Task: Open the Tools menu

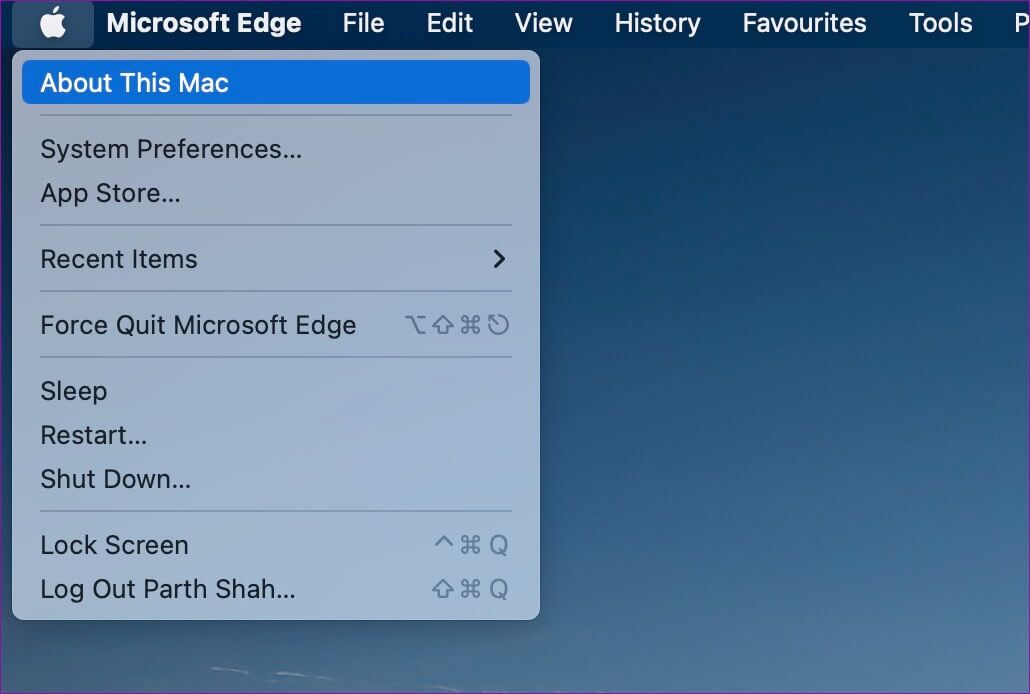Action: point(940,23)
